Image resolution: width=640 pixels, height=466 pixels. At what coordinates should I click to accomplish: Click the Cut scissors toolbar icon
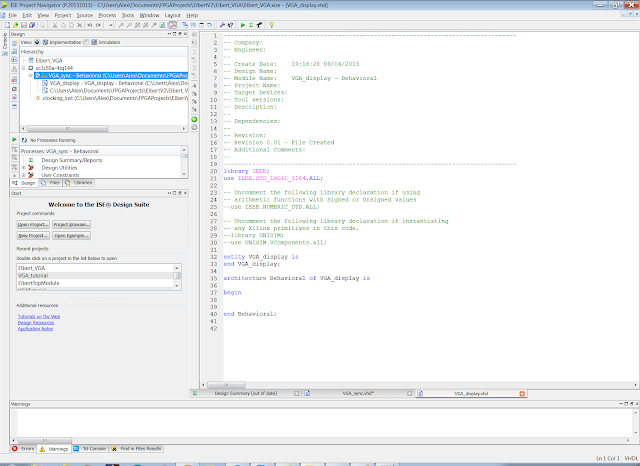tap(55, 25)
